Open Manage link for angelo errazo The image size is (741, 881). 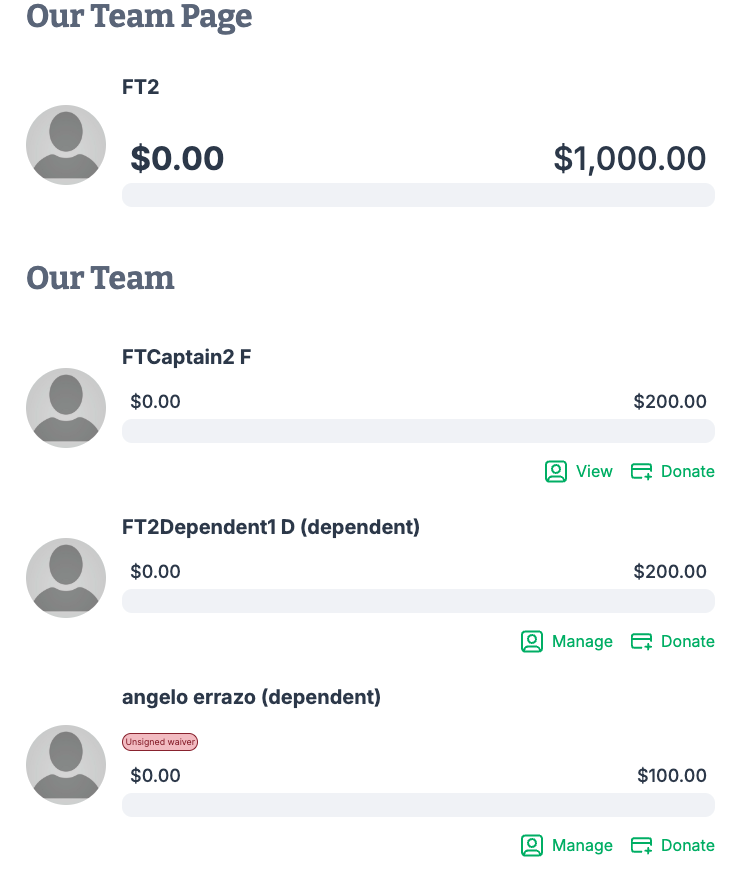point(582,845)
